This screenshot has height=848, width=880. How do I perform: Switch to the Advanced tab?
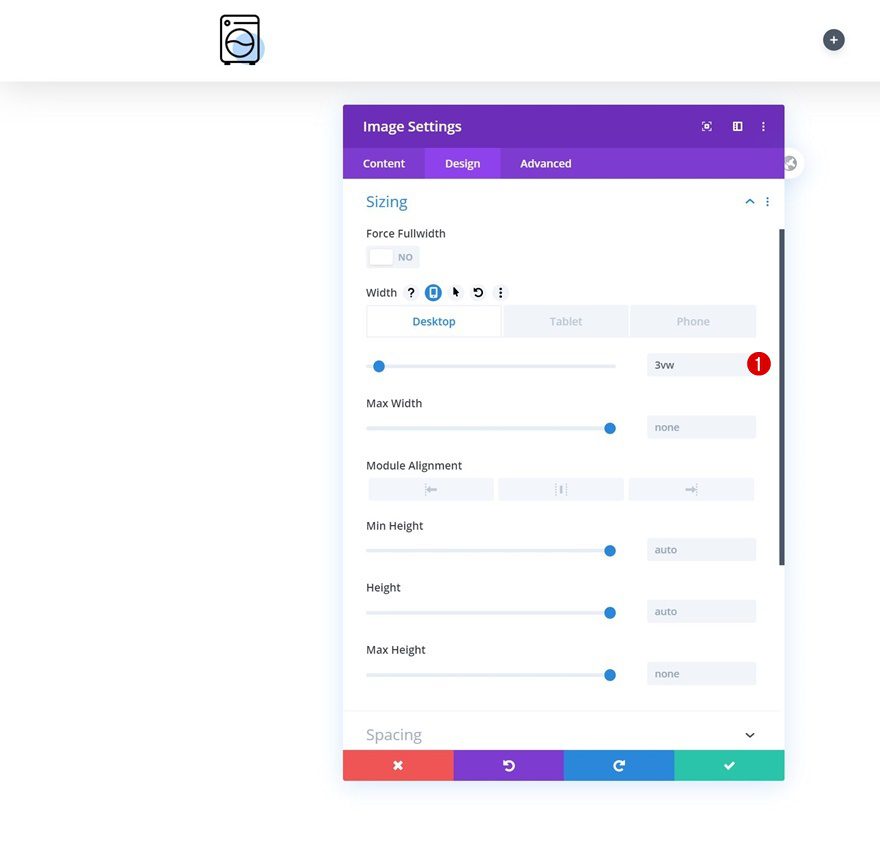pos(545,163)
